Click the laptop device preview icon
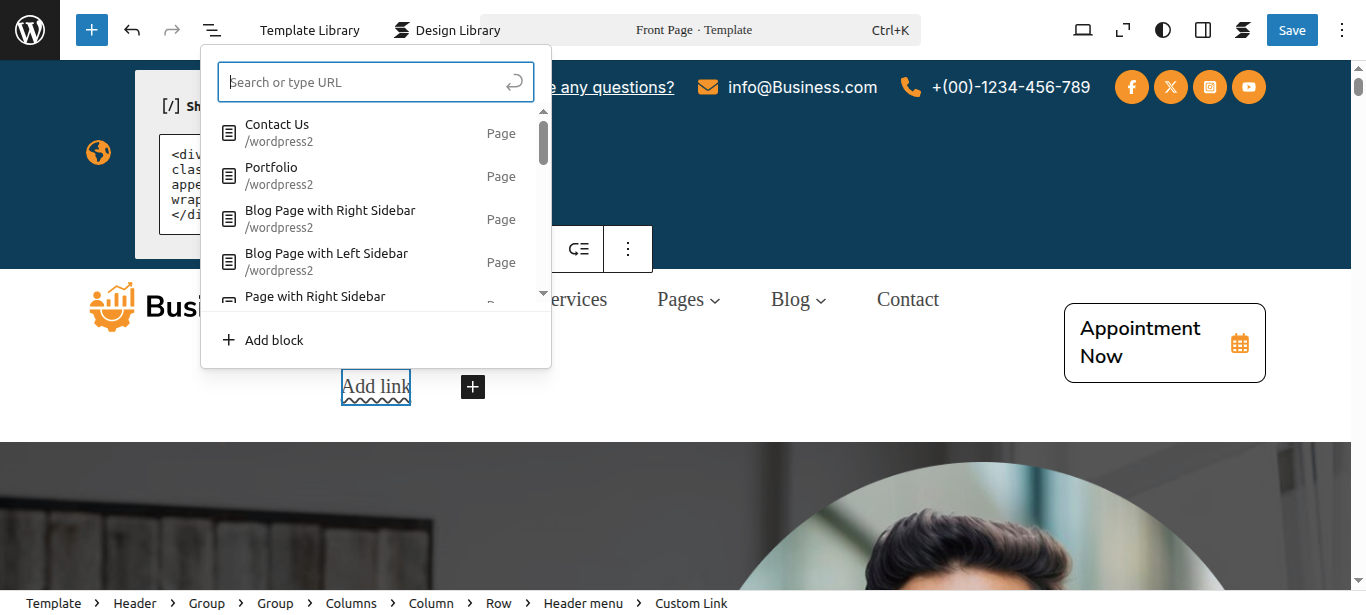This screenshot has height=615, width=1366. (x=1082, y=30)
